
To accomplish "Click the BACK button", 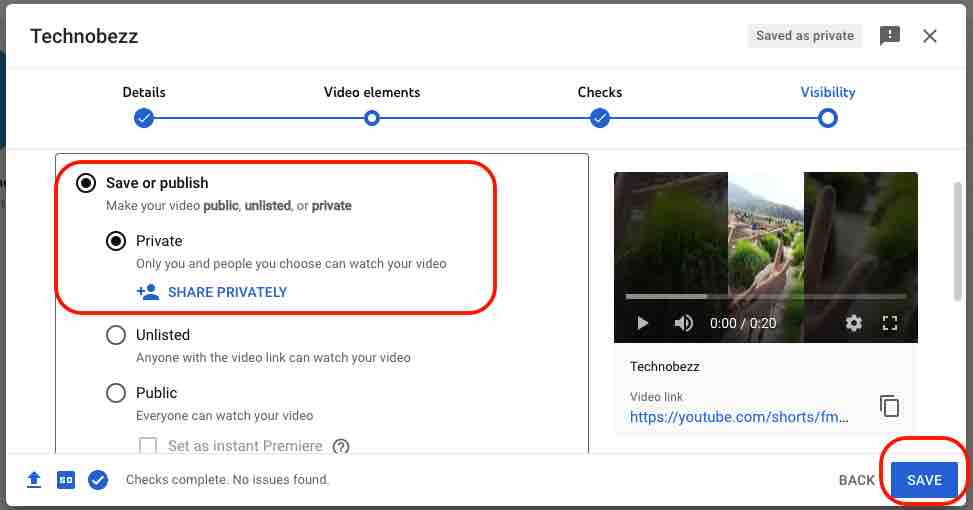I will point(856,480).
